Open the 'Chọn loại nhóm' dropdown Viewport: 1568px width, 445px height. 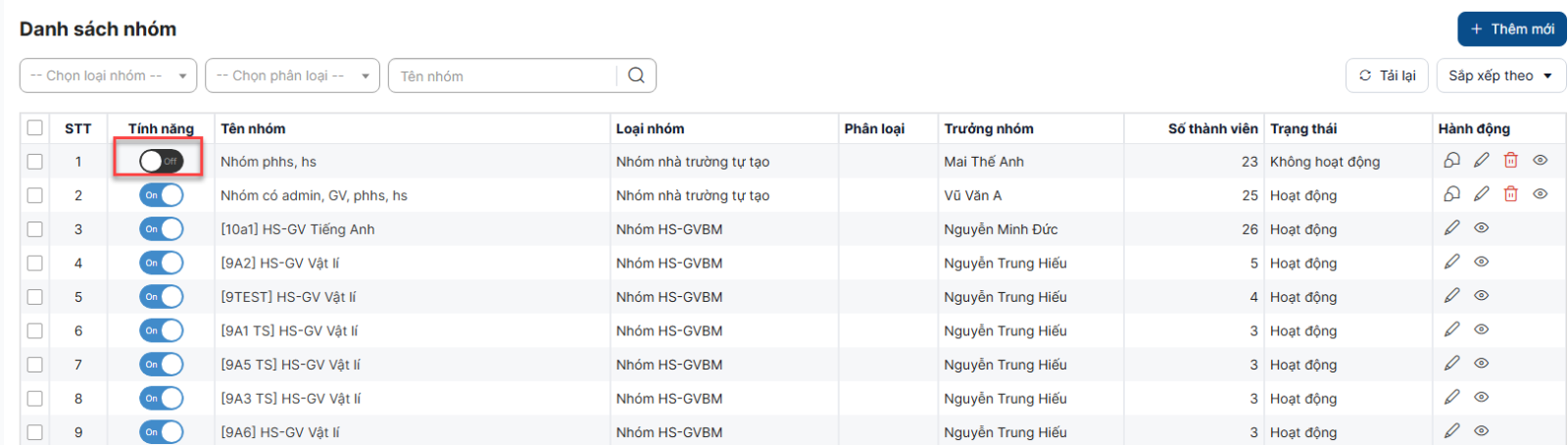[x=108, y=75]
